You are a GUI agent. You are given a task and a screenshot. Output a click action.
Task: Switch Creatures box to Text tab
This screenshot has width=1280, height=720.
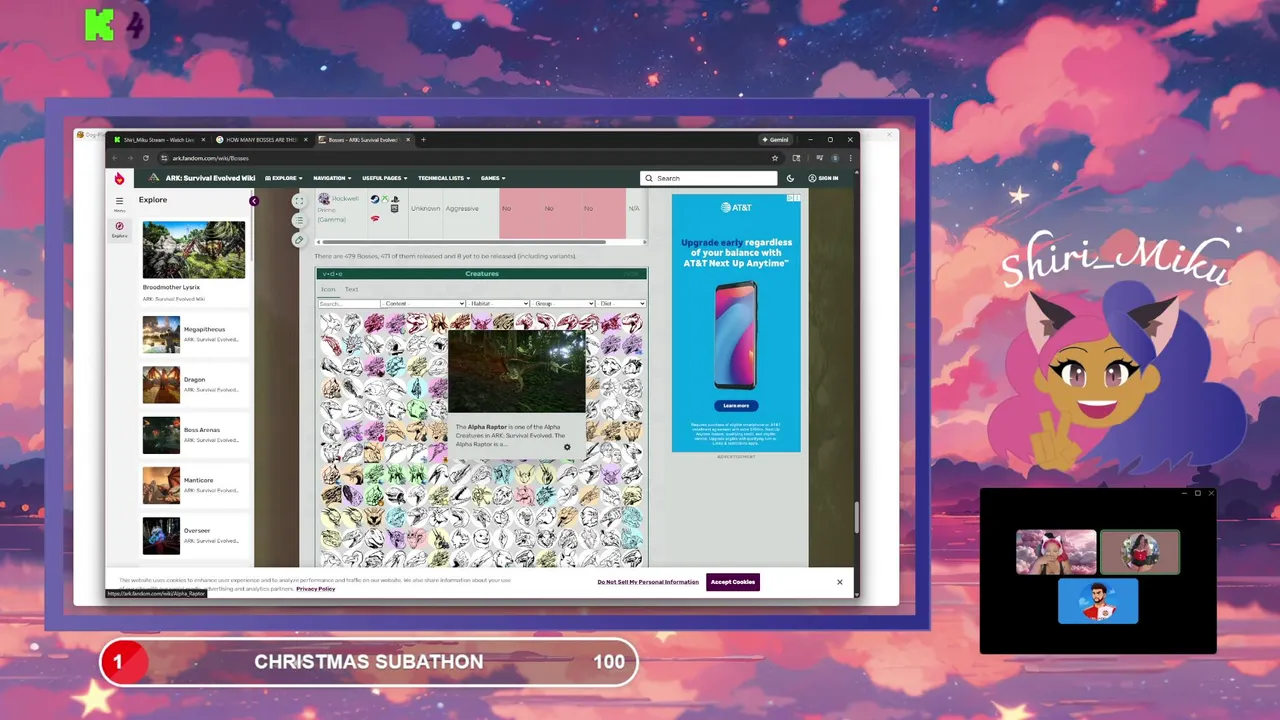click(x=352, y=289)
